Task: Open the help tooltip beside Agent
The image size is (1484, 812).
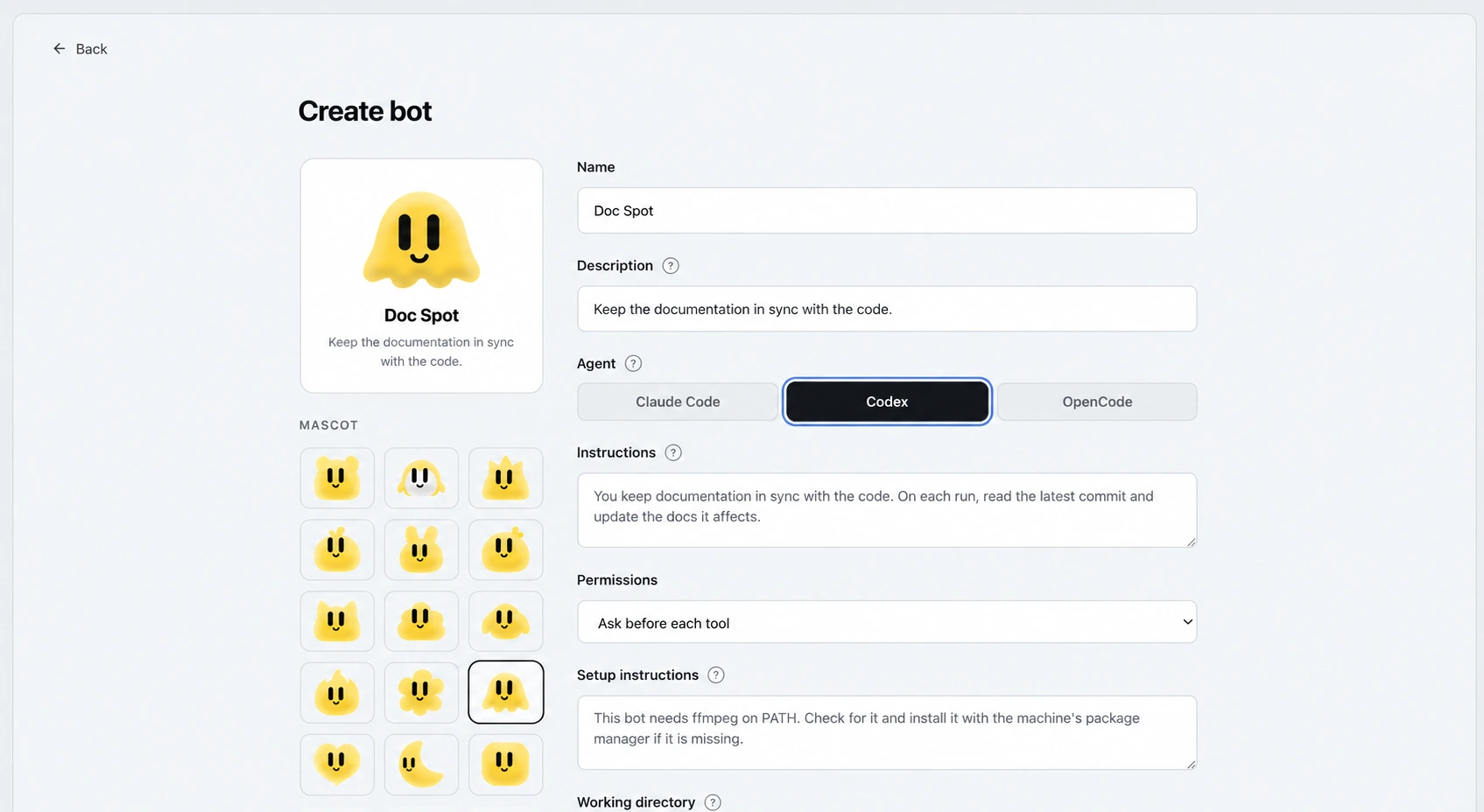Action: coord(634,364)
